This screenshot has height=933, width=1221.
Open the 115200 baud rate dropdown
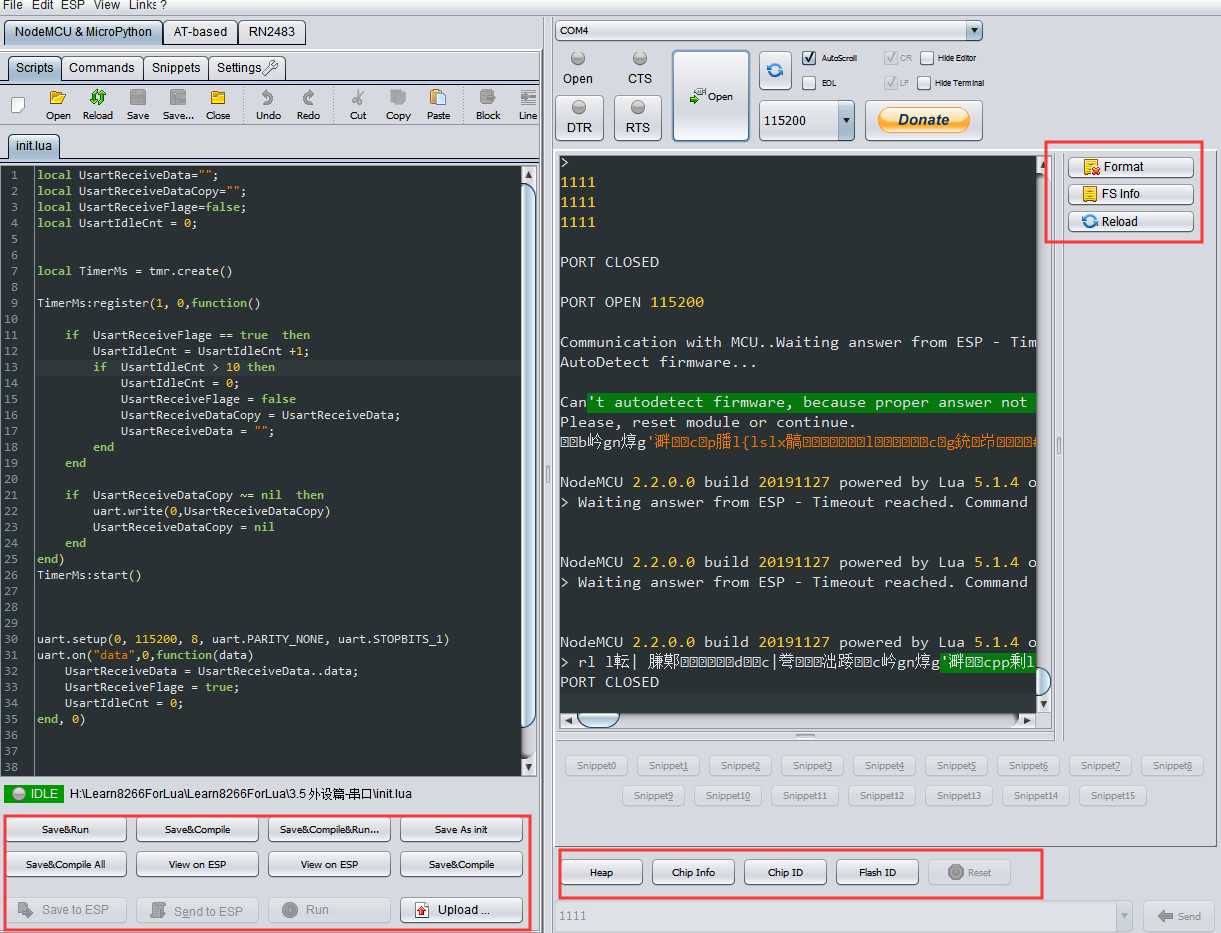[846, 121]
